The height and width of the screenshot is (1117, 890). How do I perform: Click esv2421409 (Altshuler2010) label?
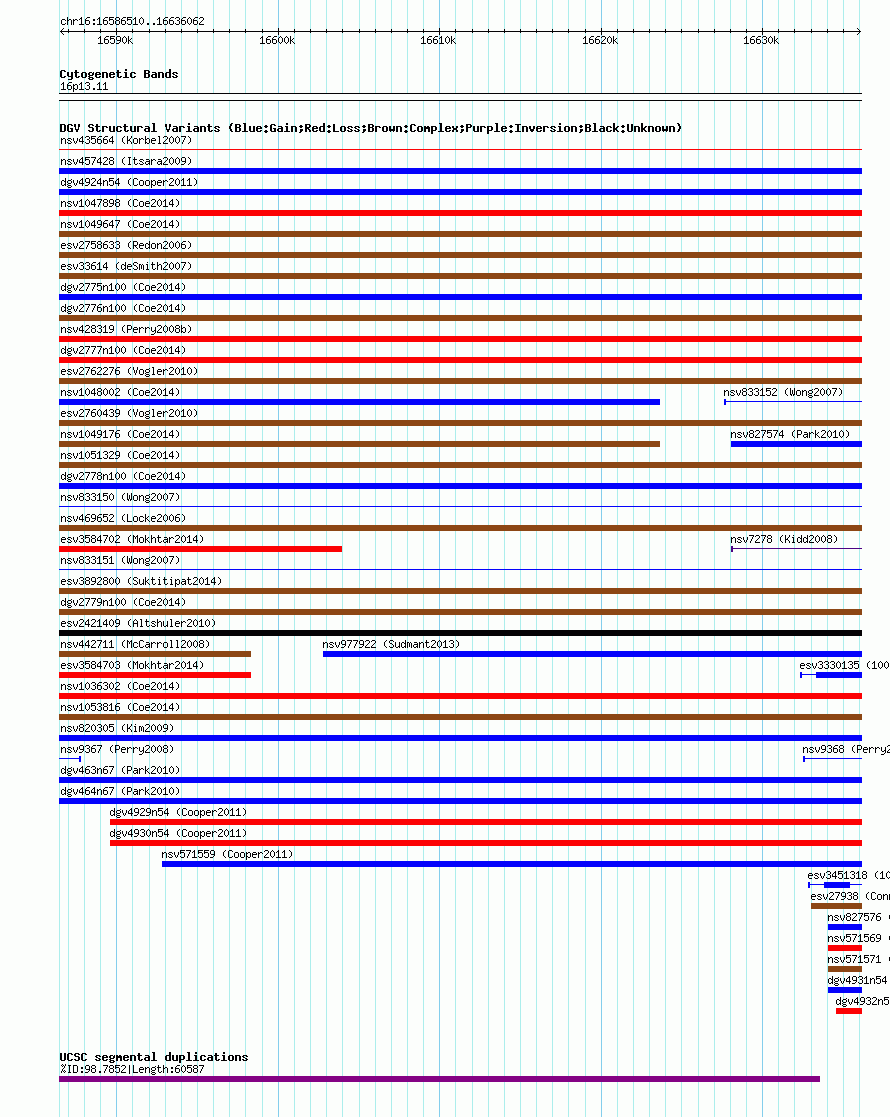(x=138, y=623)
